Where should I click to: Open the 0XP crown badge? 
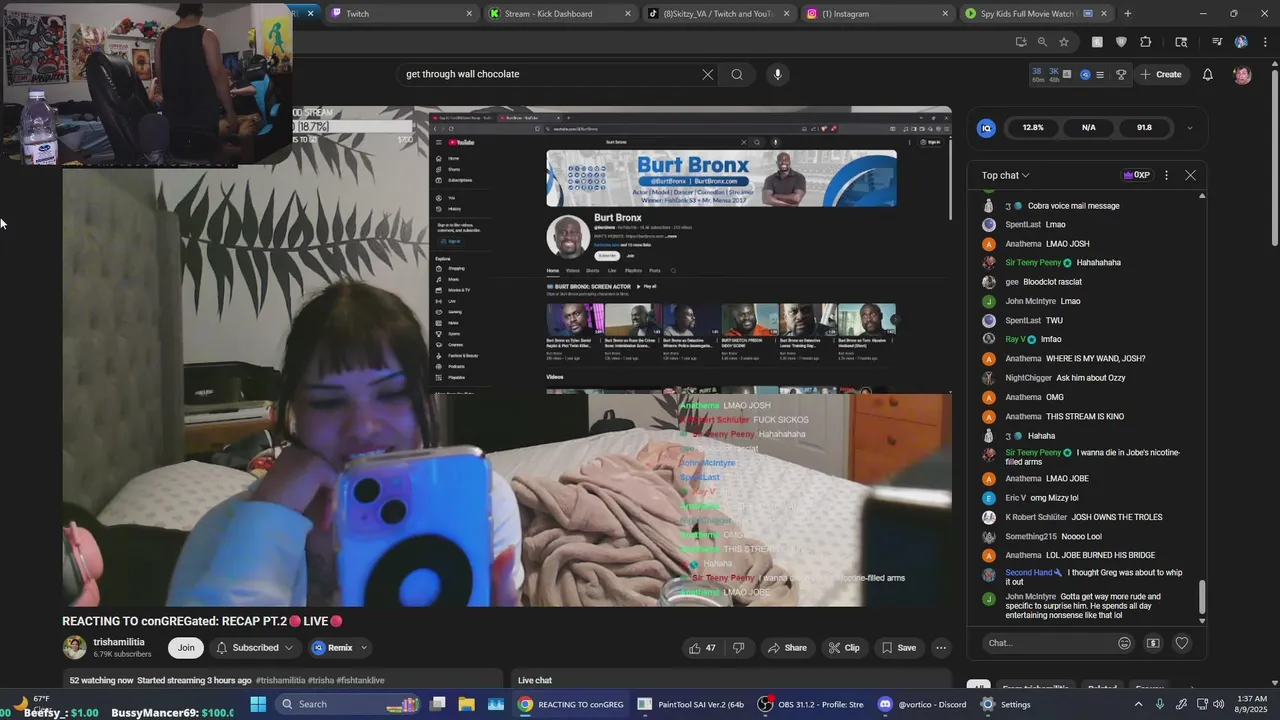pyautogui.click(x=1137, y=175)
